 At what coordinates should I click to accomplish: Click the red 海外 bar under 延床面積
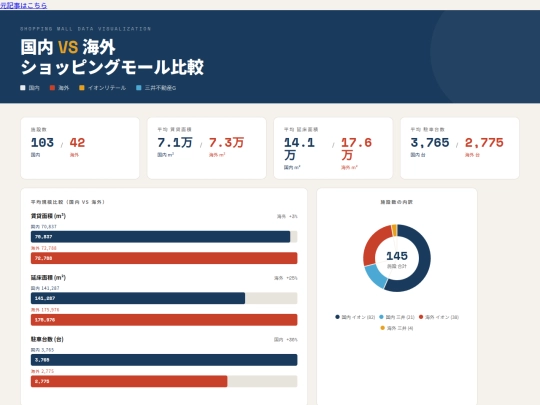click(164, 320)
